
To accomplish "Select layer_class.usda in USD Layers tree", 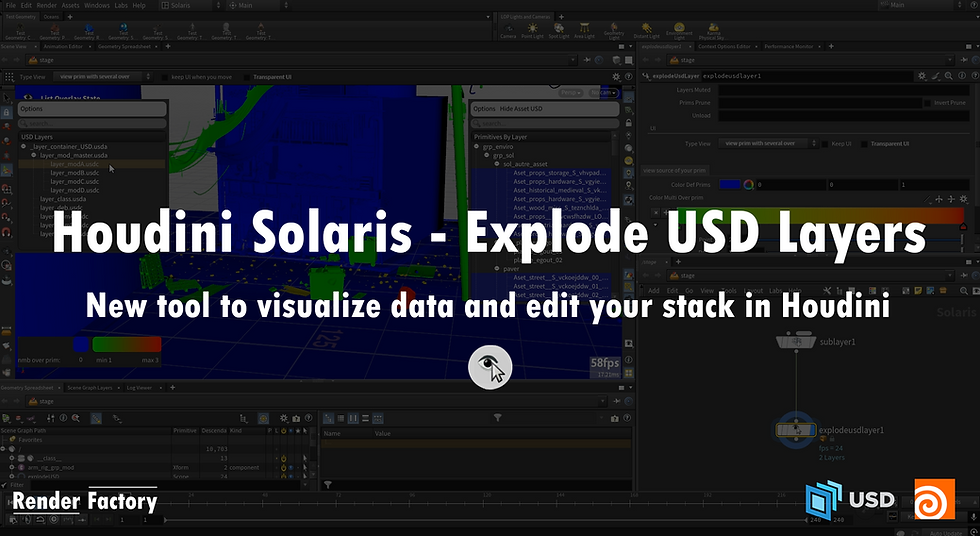I will tap(62, 199).
